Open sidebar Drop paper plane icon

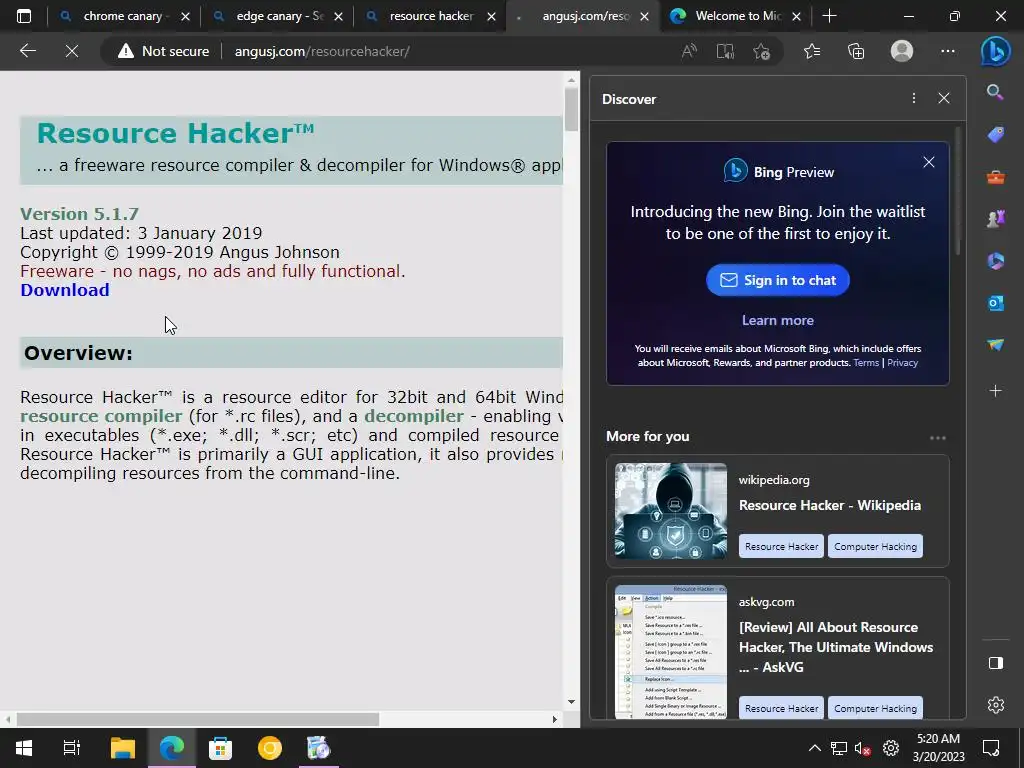[x=995, y=345]
